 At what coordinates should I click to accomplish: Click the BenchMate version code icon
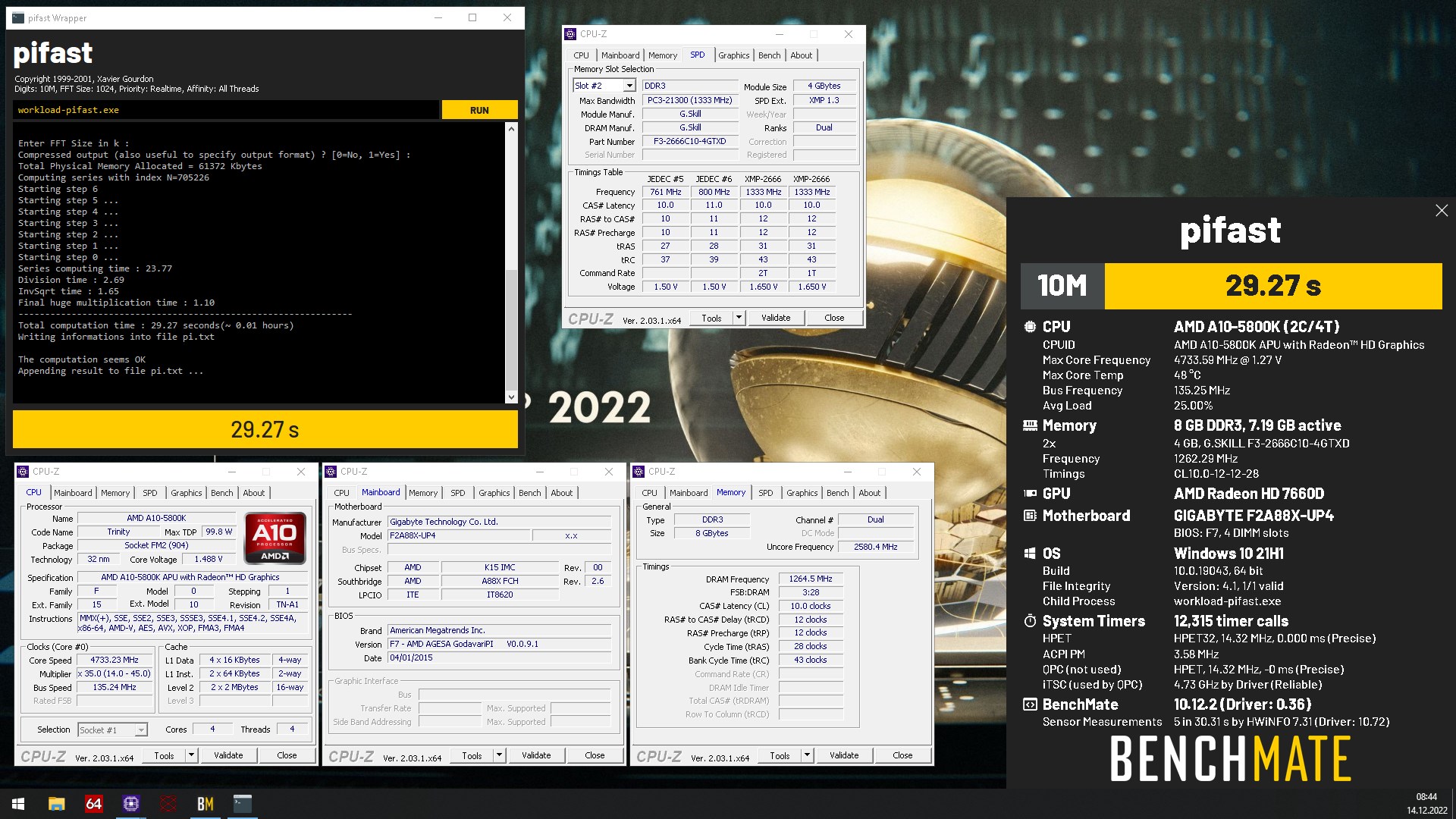[x=1030, y=704]
